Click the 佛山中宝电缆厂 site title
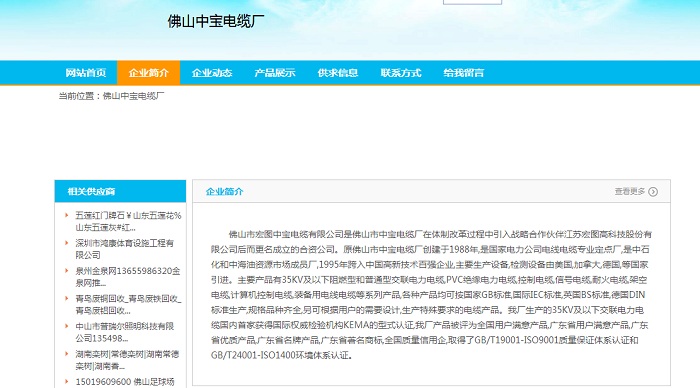 click(x=216, y=21)
